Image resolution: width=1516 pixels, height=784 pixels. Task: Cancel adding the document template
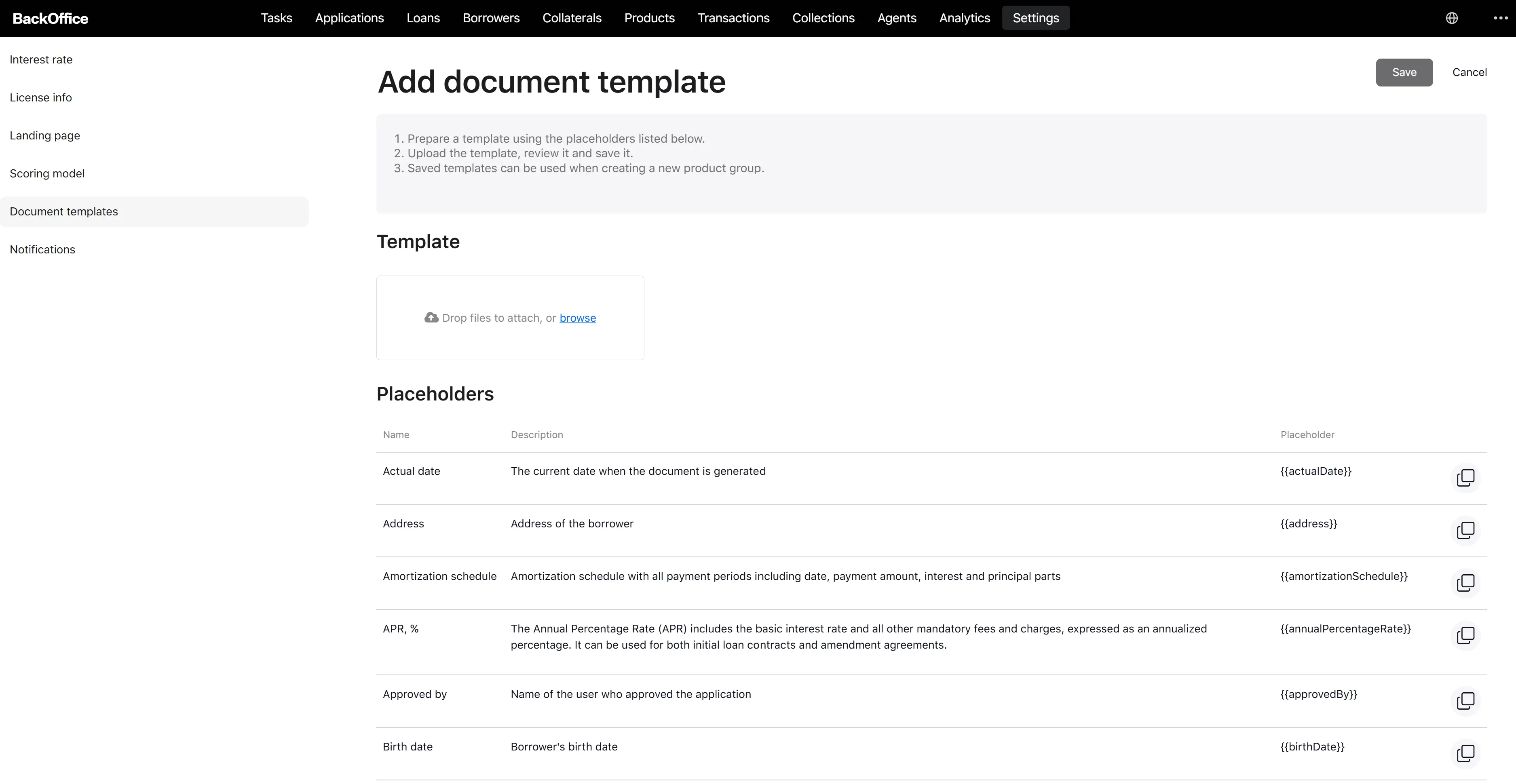pyautogui.click(x=1470, y=72)
